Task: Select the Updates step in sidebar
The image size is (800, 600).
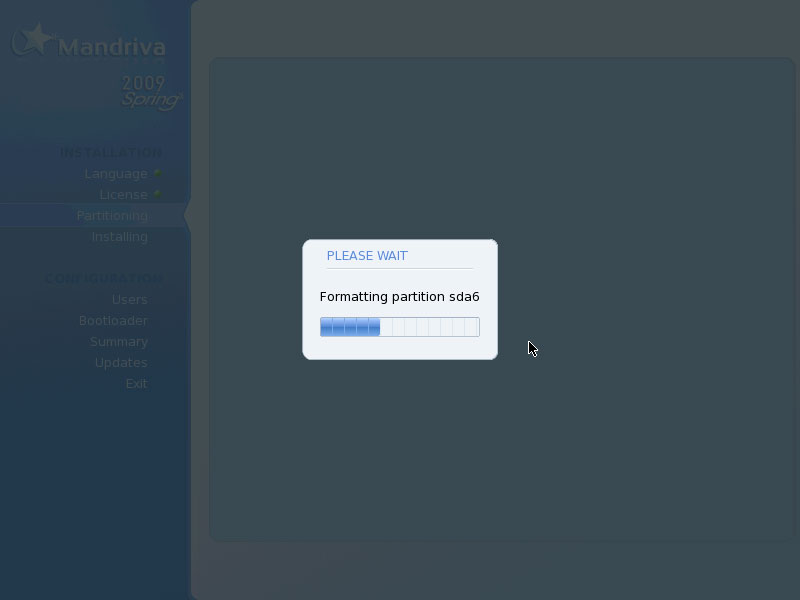Action: (x=121, y=362)
